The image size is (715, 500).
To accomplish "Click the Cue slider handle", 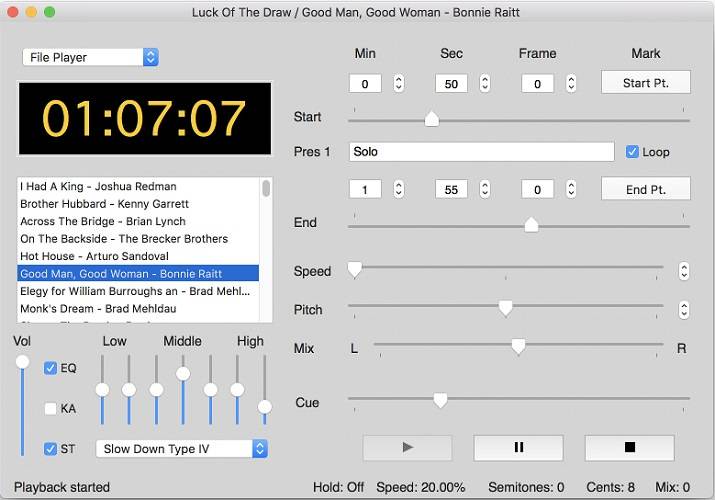I will (x=440, y=400).
